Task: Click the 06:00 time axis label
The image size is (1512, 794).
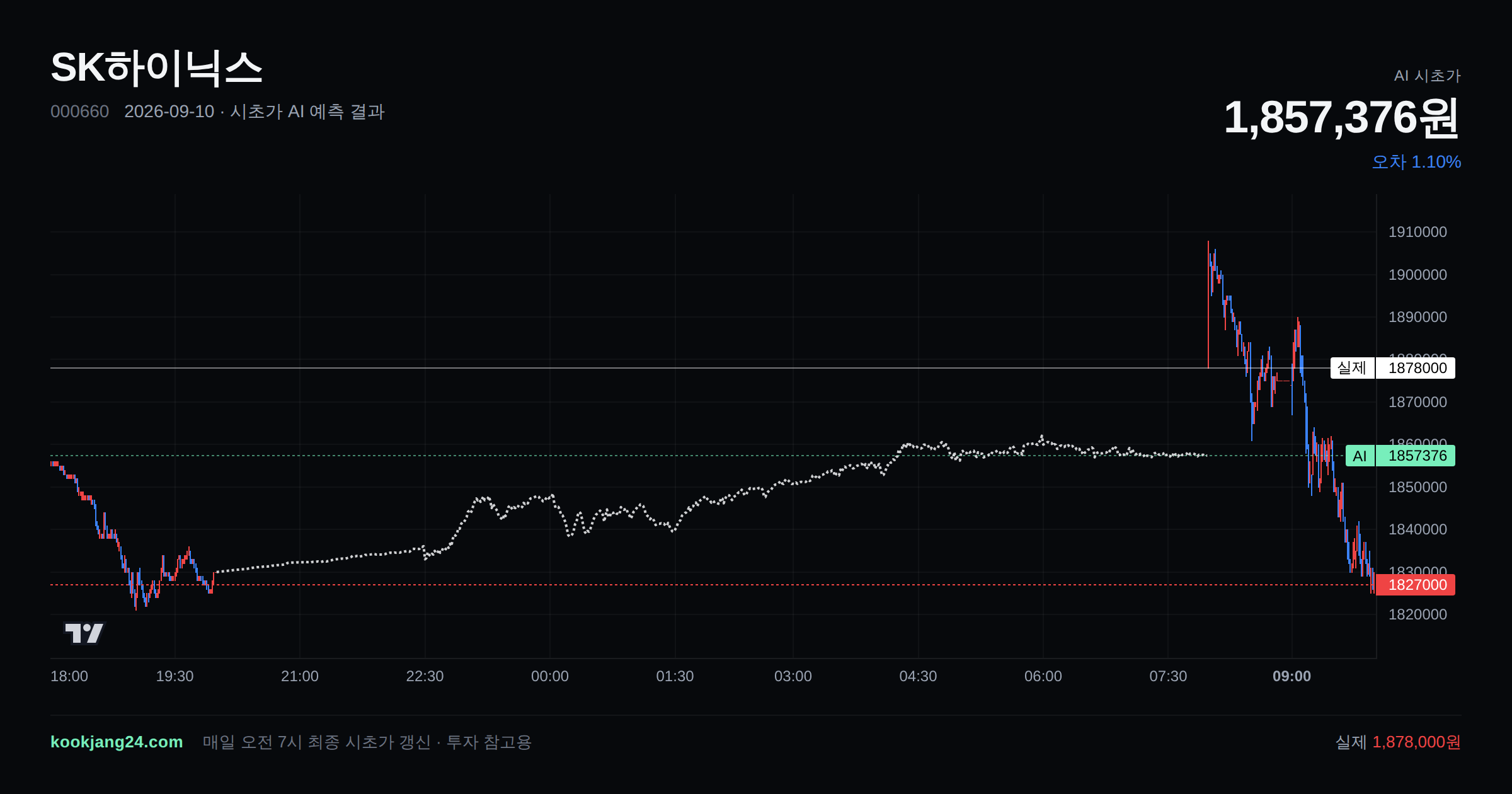Action: click(x=1043, y=676)
